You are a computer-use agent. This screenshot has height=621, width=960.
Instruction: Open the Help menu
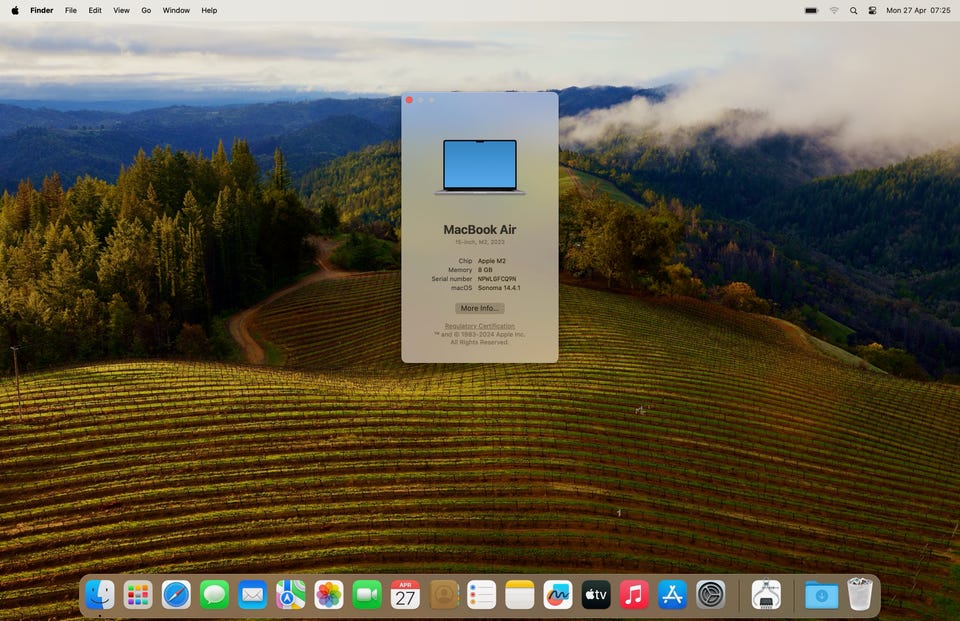pyautogui.click(x=209, y=10)
